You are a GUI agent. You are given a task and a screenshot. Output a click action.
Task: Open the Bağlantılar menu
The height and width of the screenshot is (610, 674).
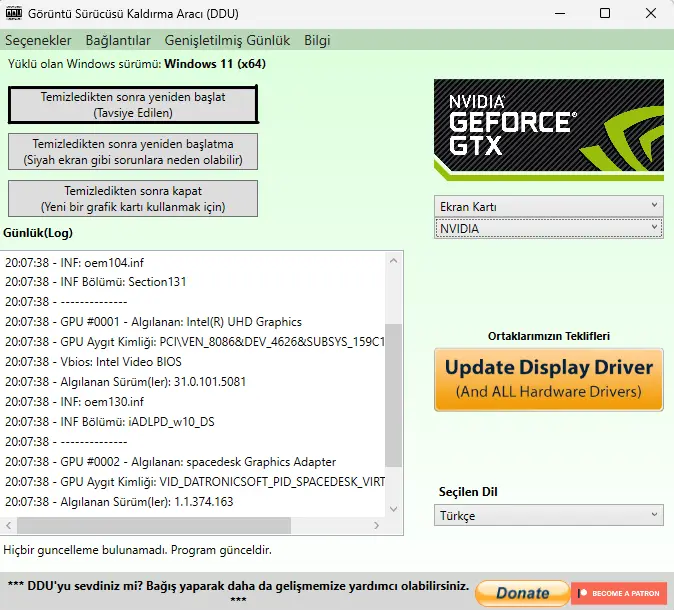point(118,40)
